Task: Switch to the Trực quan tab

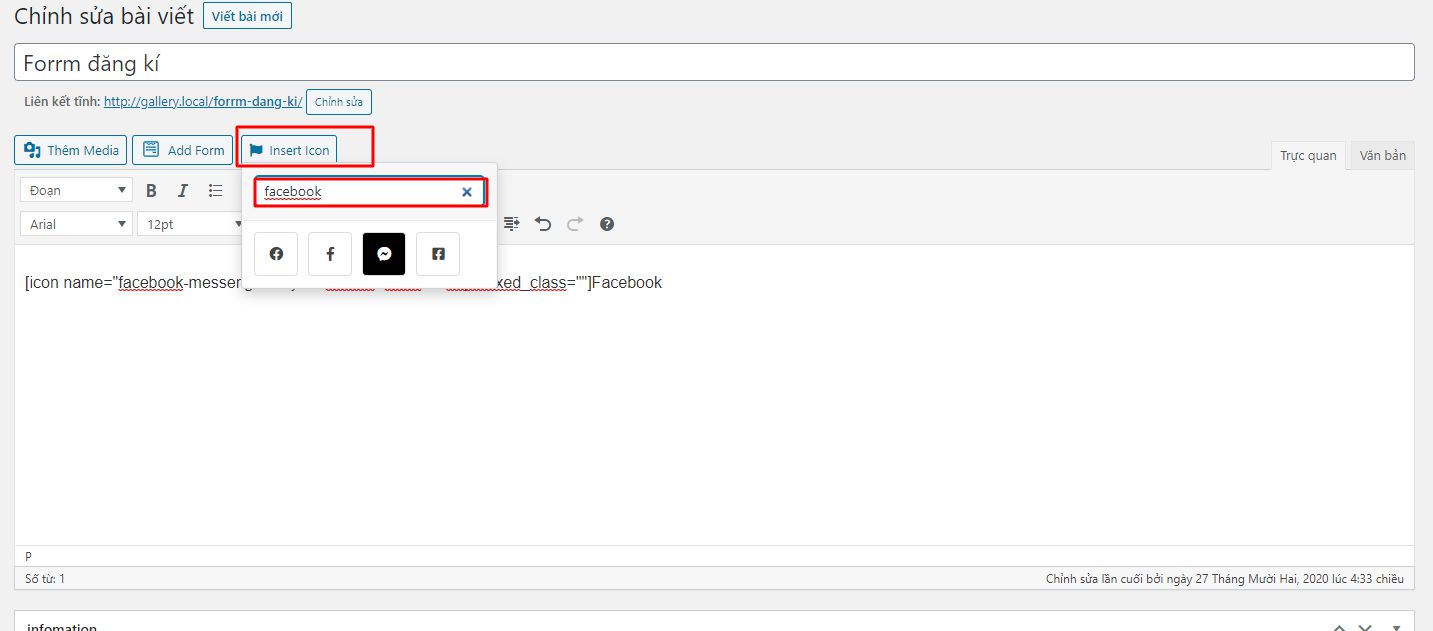Action: tap(1308, 155)
